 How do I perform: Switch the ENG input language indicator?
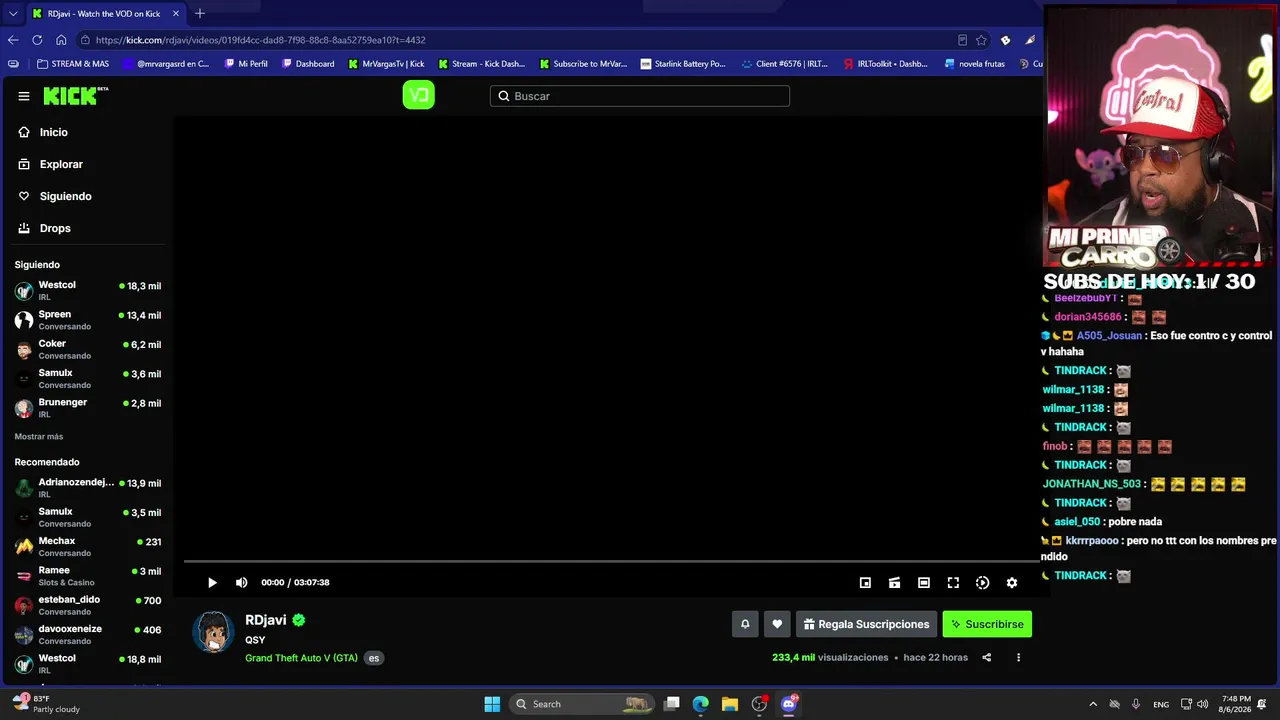coord(1161,704)
